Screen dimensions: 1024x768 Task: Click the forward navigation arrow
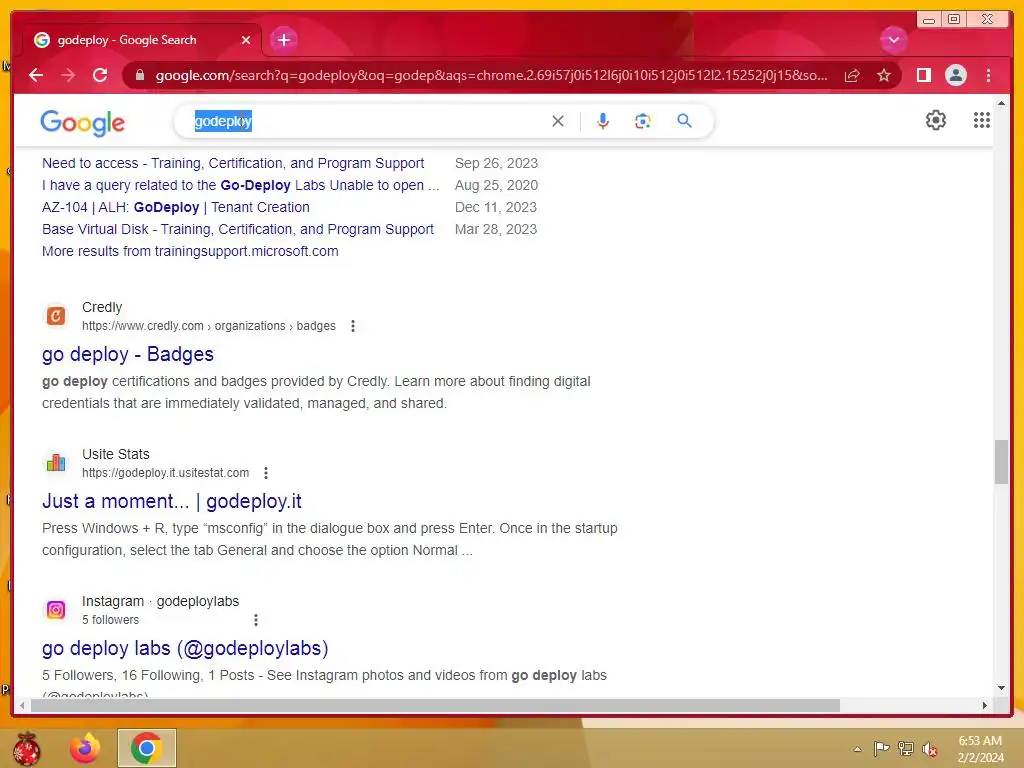[x=68, y=75]
